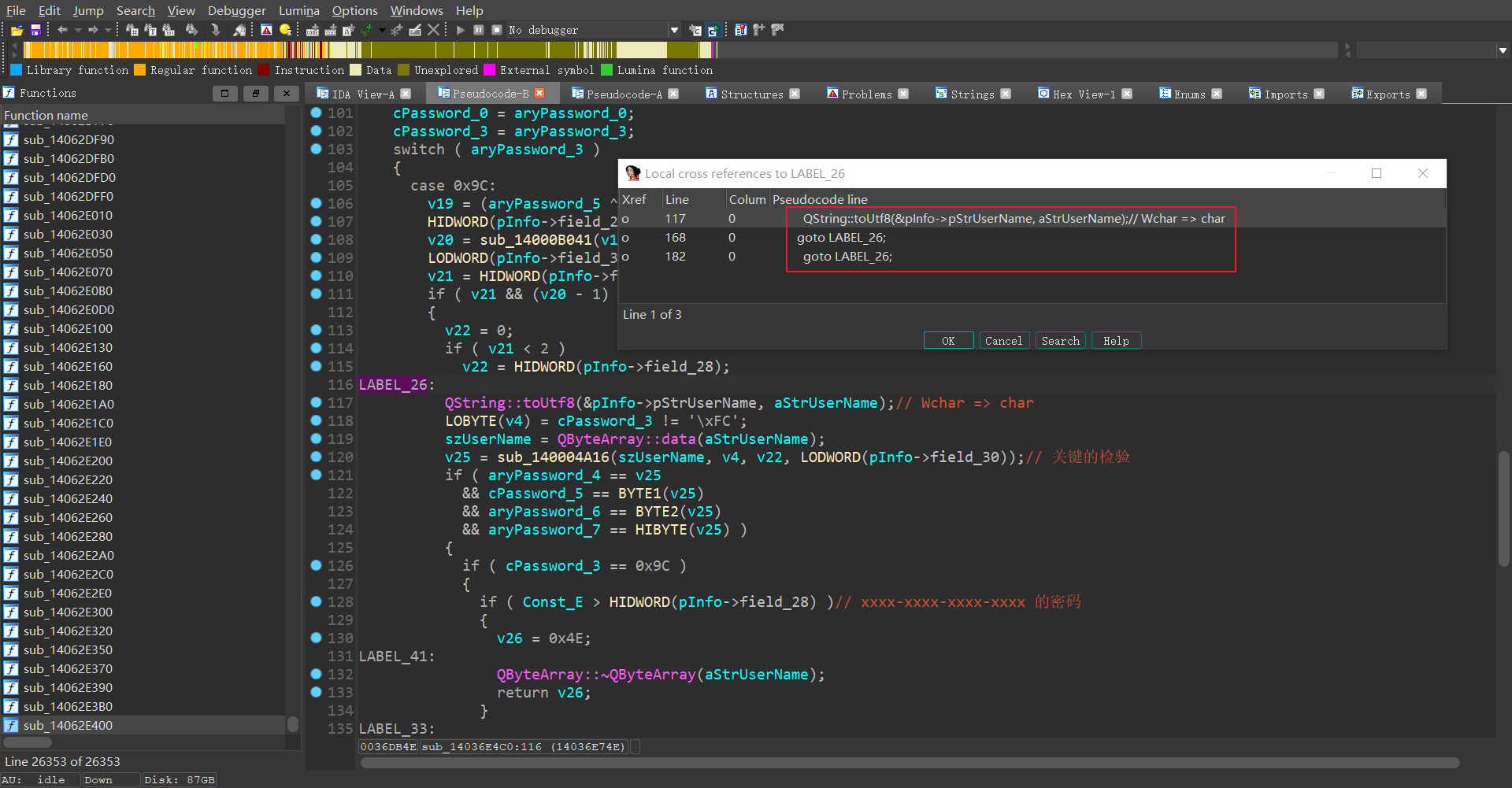
Task: Toggle breakpoint dot at line 120
Action: tap(316, 457)
